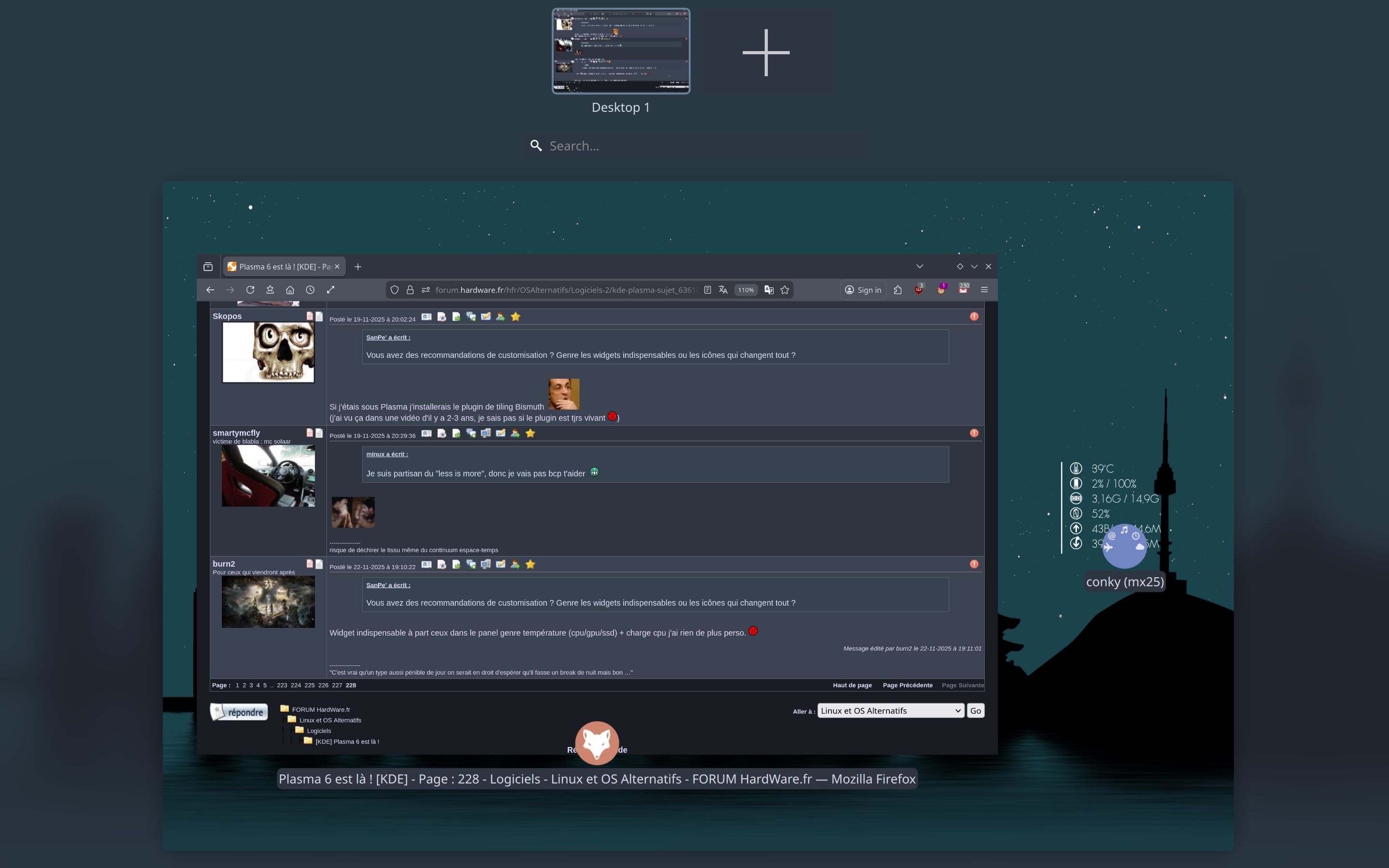
Task: Open the Firefox history clock icon
Action: pyautogui.click(x=310, y=290)
